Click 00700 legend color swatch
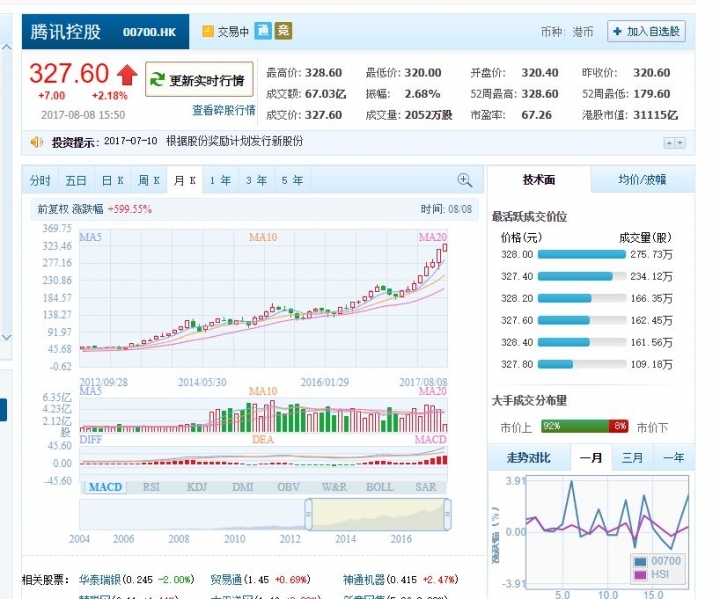 point(640,562)
